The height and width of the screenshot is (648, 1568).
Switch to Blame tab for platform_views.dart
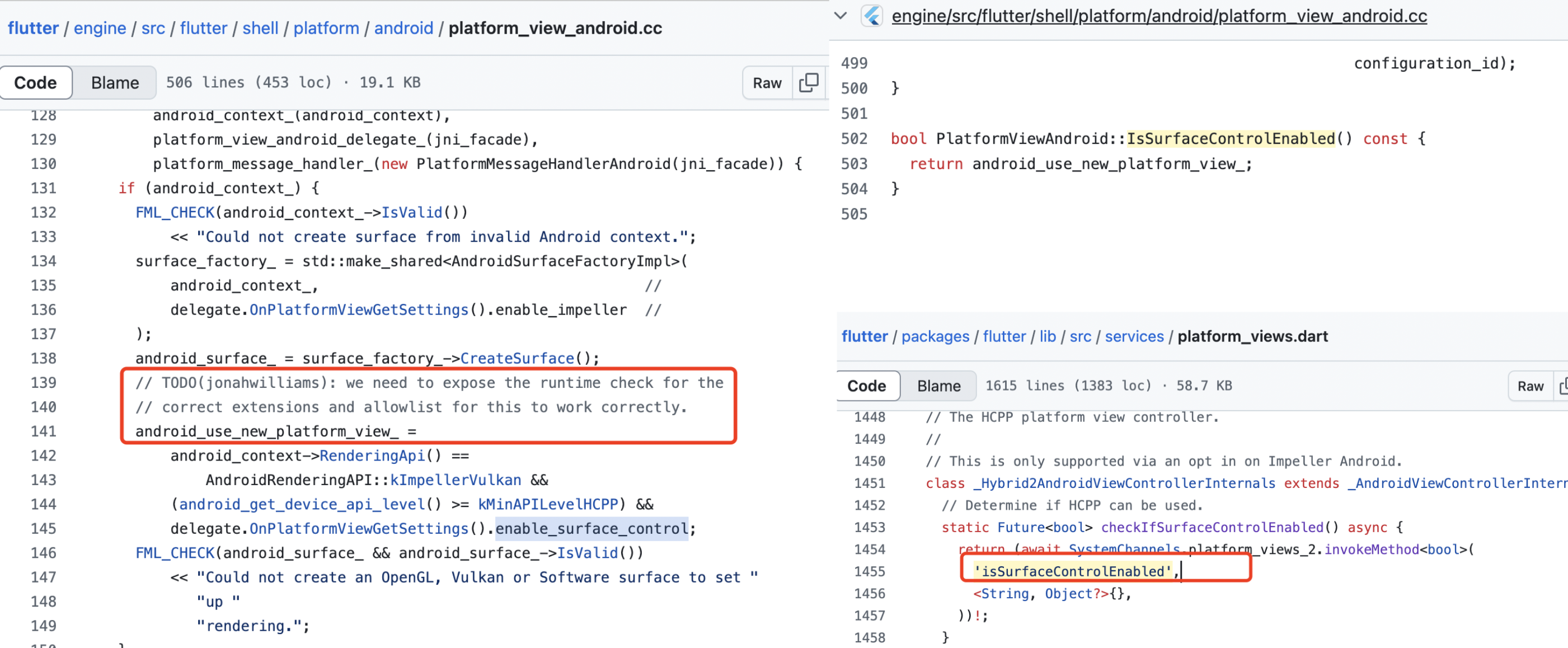938,386
